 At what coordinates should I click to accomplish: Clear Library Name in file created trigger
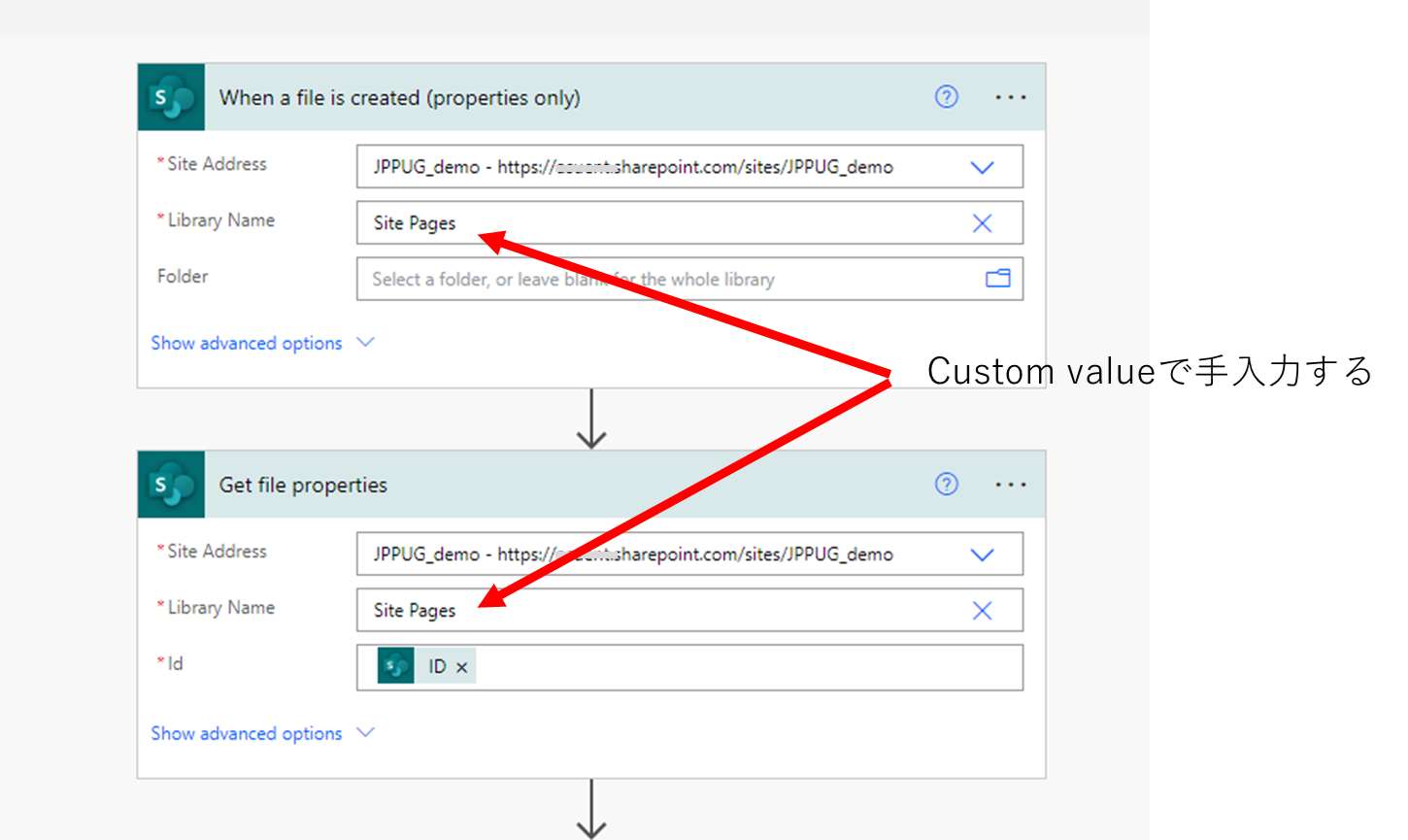pos(983,223)
